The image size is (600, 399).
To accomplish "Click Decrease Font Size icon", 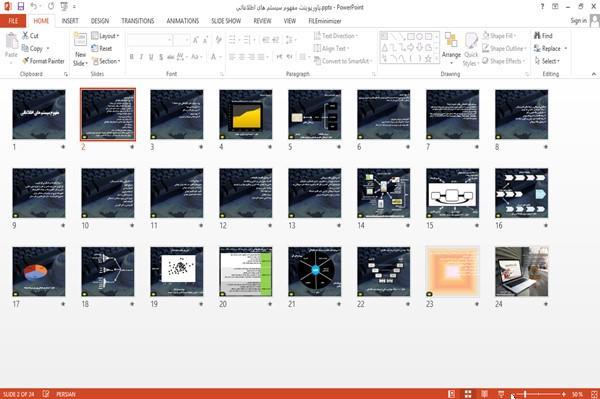I will tap(206, 40).
